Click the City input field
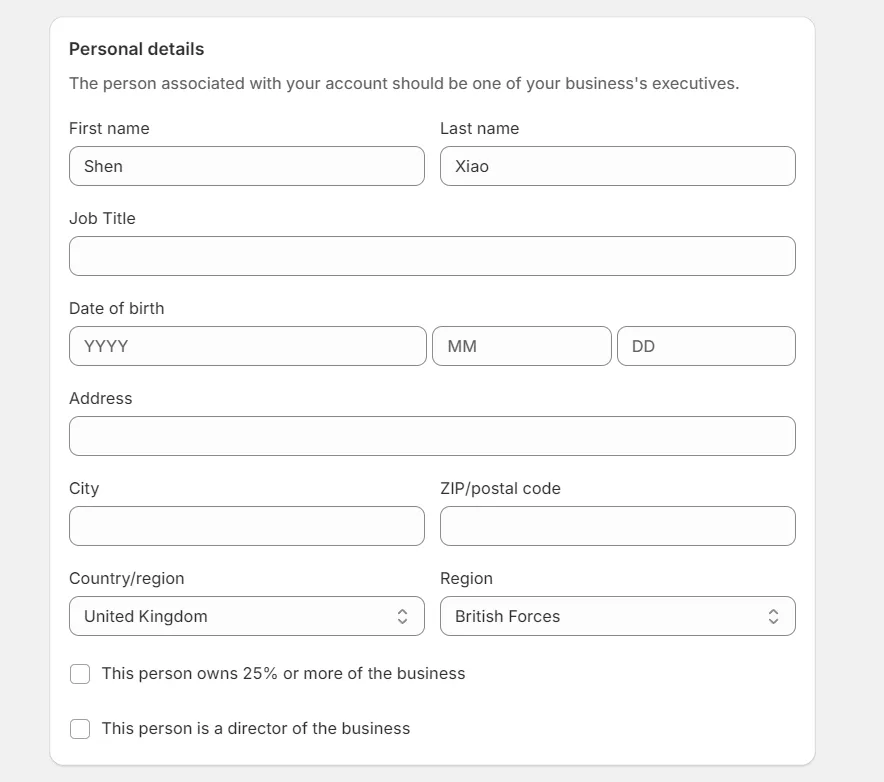The height and width of the screenshot is (782, 884). click(246, 526)
